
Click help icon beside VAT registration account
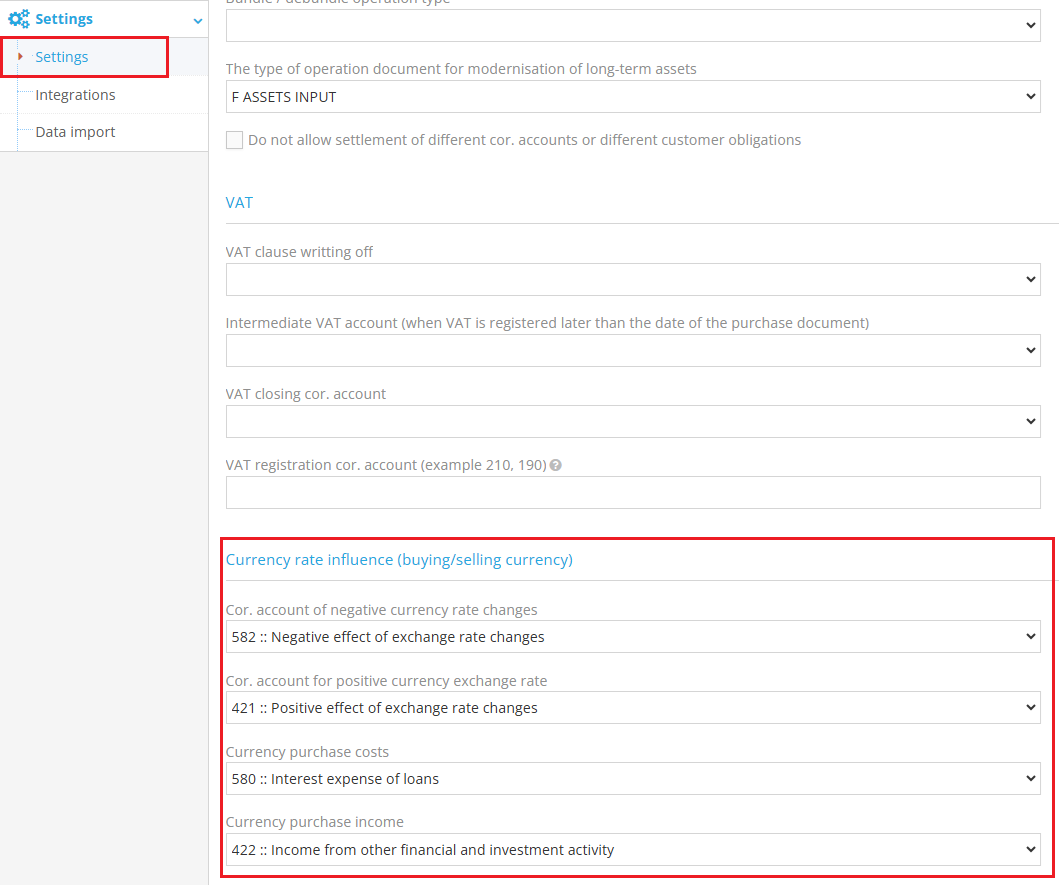[556, 465]
